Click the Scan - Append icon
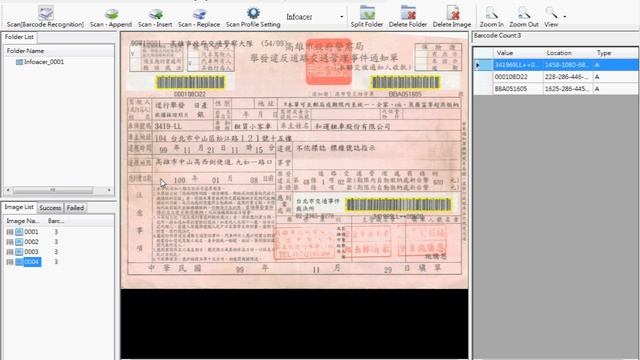640x360 pixels. (111, 14)
